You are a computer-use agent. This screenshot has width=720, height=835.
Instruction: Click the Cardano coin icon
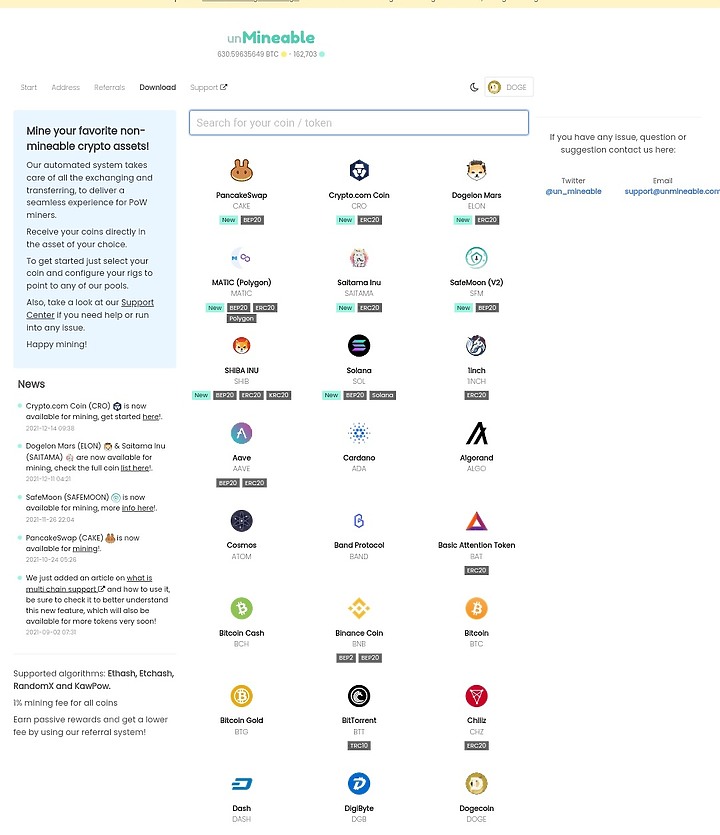[x=359, y=433]
